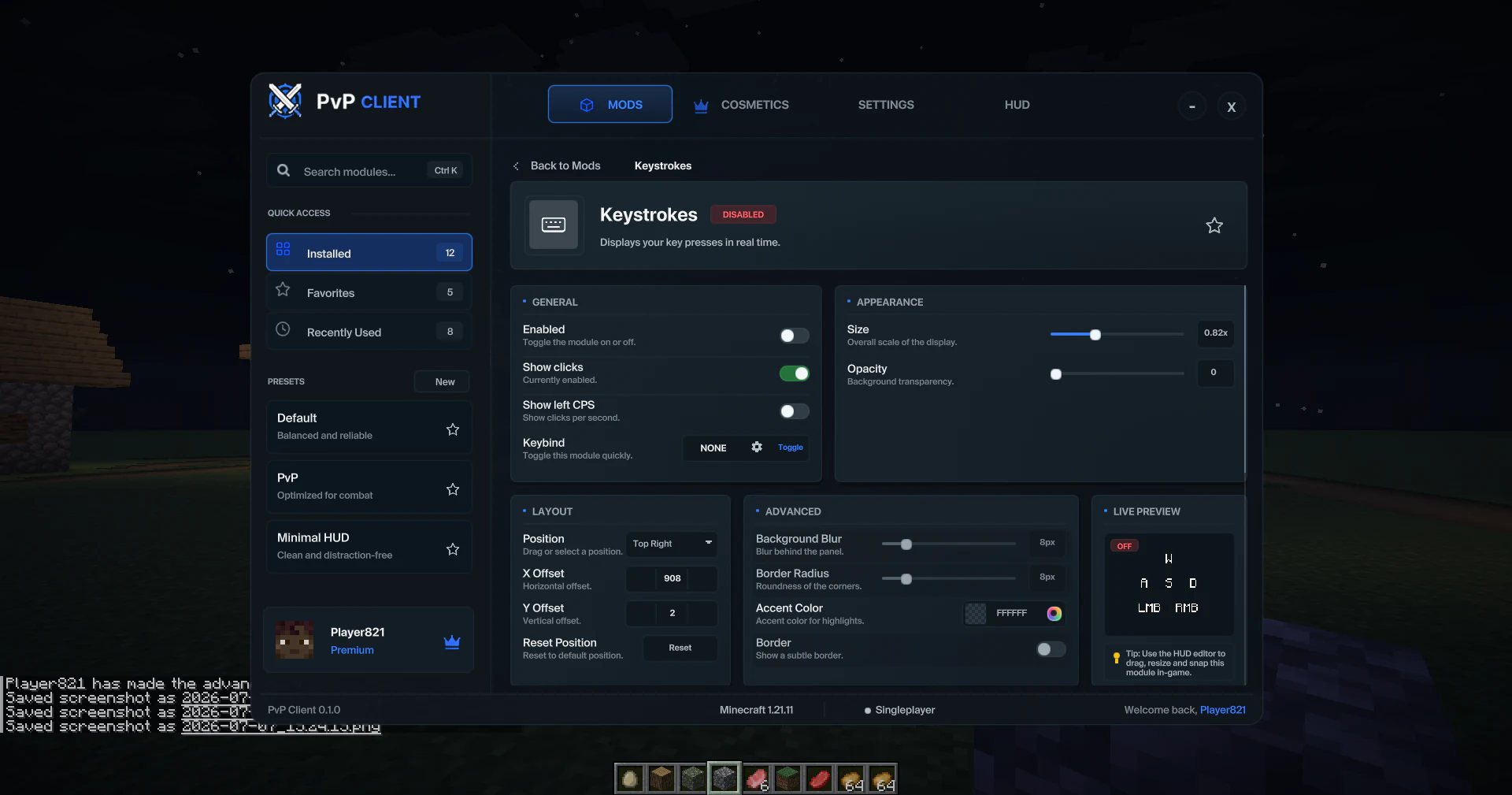Viewport: 1512px width, 795px height.
Task: Click the OFF badge in live preview
Action: click(1125, 546)
